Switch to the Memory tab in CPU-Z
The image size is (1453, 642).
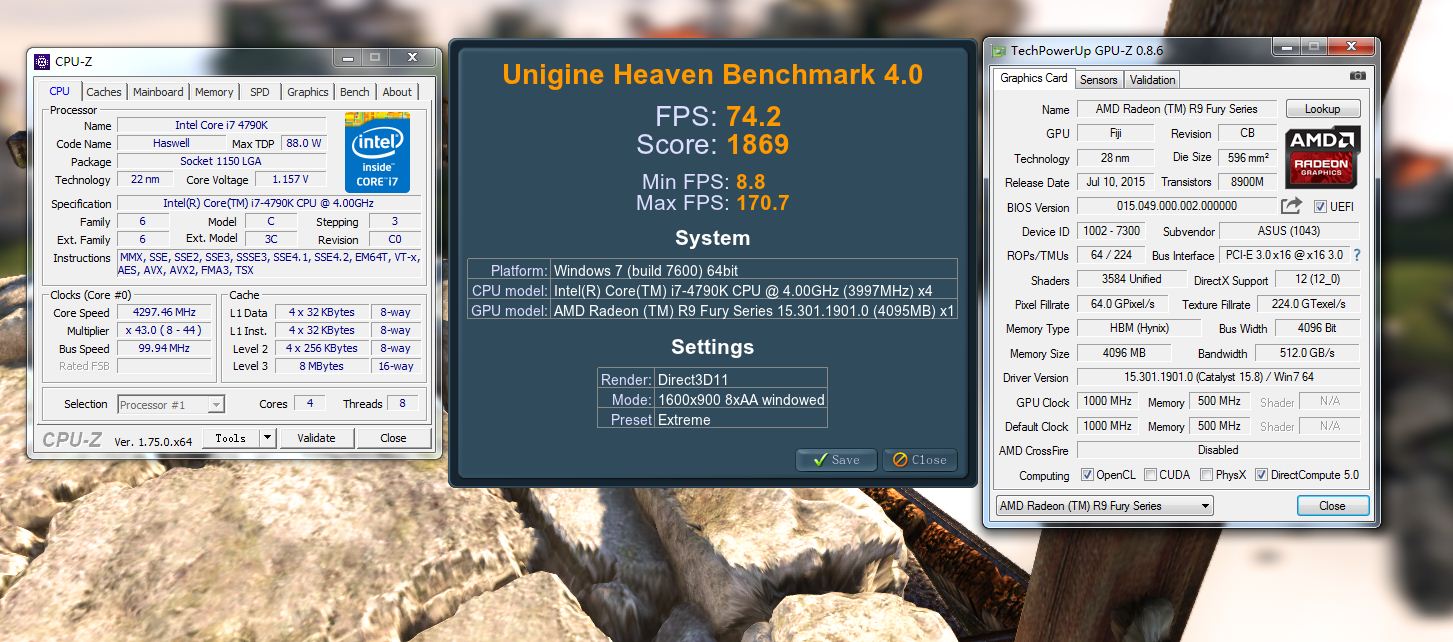tap(214, 92)
